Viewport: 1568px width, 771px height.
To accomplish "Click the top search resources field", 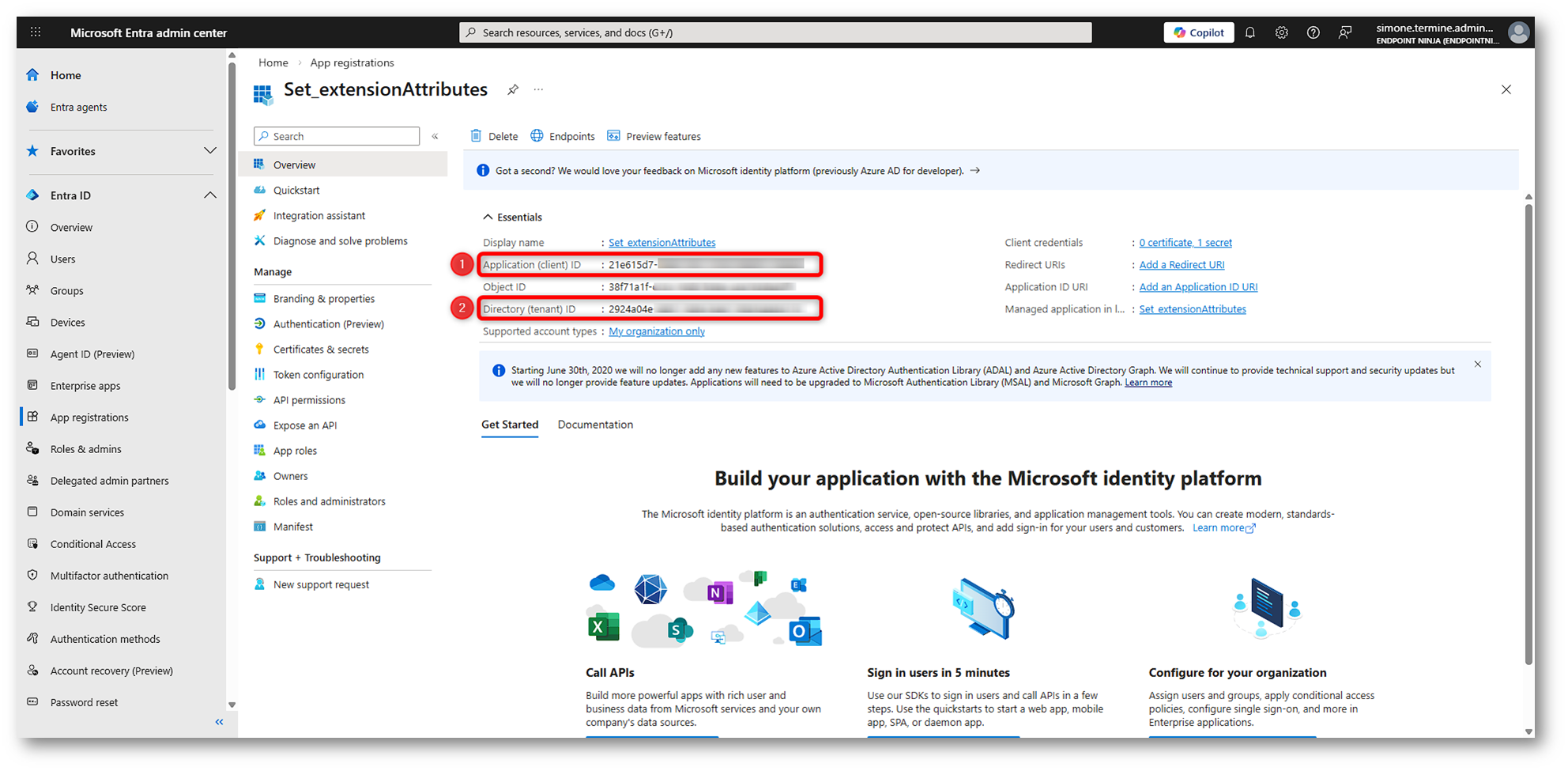I will click(x=775, y=32).
